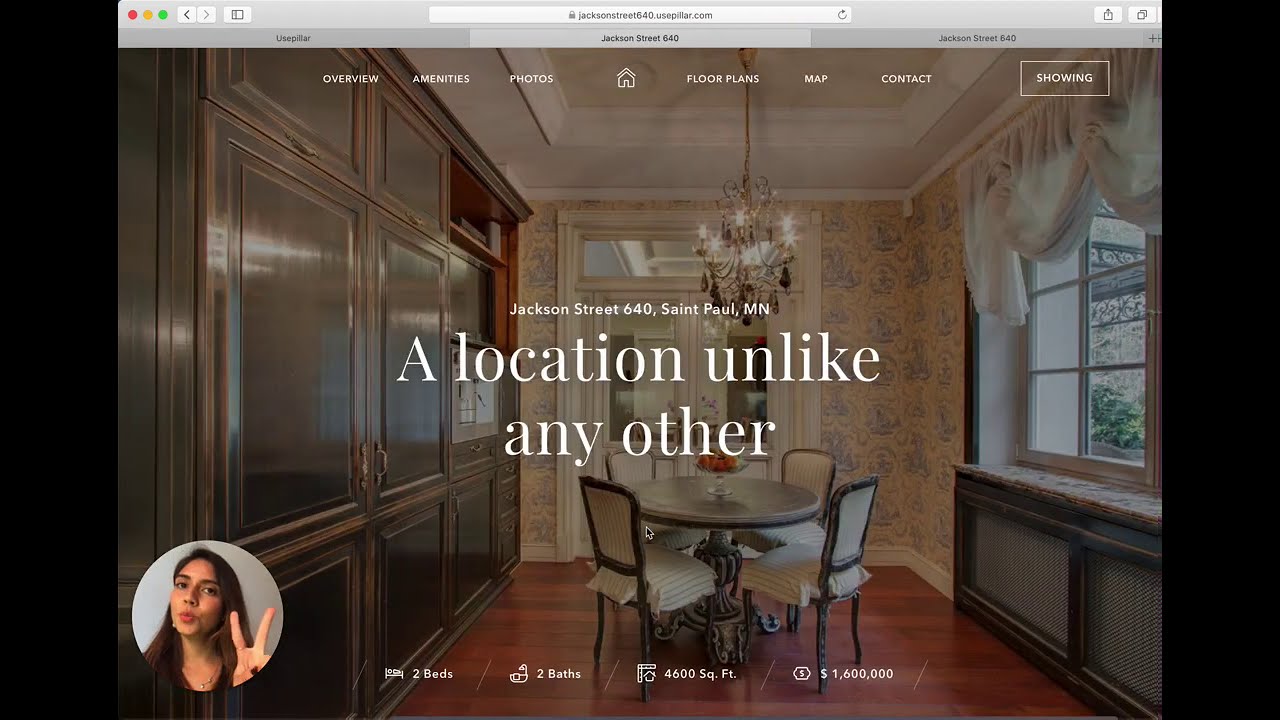Click the 4600 Sq. Ft. label
Image resolution: width=1280 pixels, height=720 pixels.
click(x=700, y=674)
